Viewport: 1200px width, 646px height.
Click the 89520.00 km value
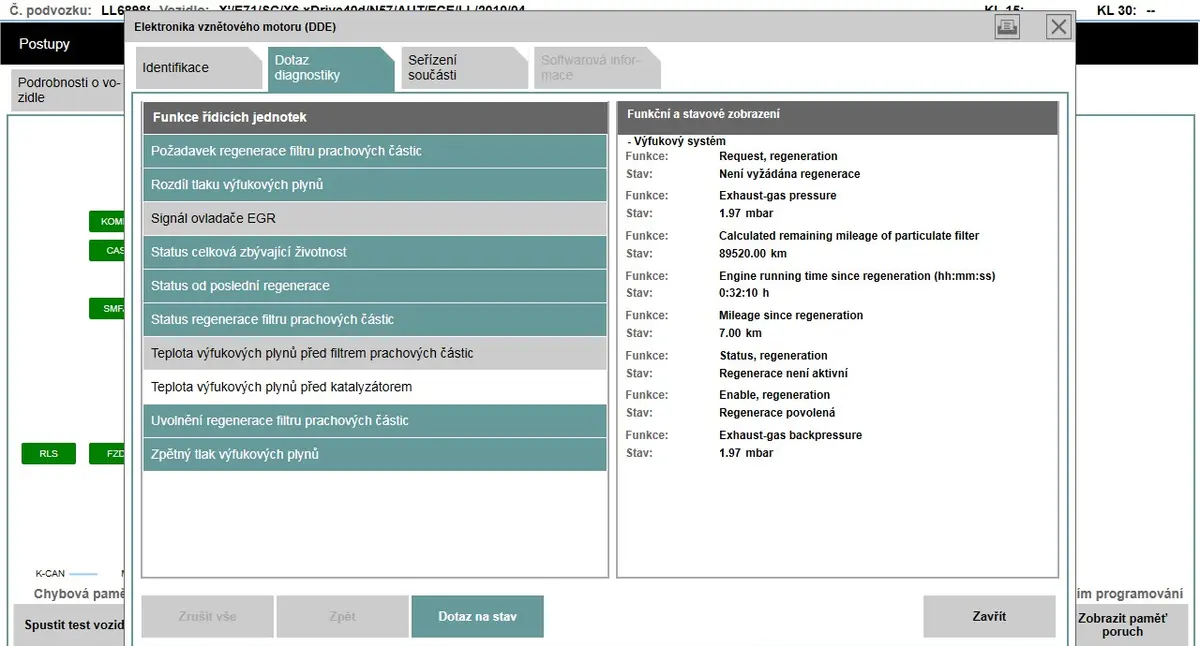[x=755, y=254]
